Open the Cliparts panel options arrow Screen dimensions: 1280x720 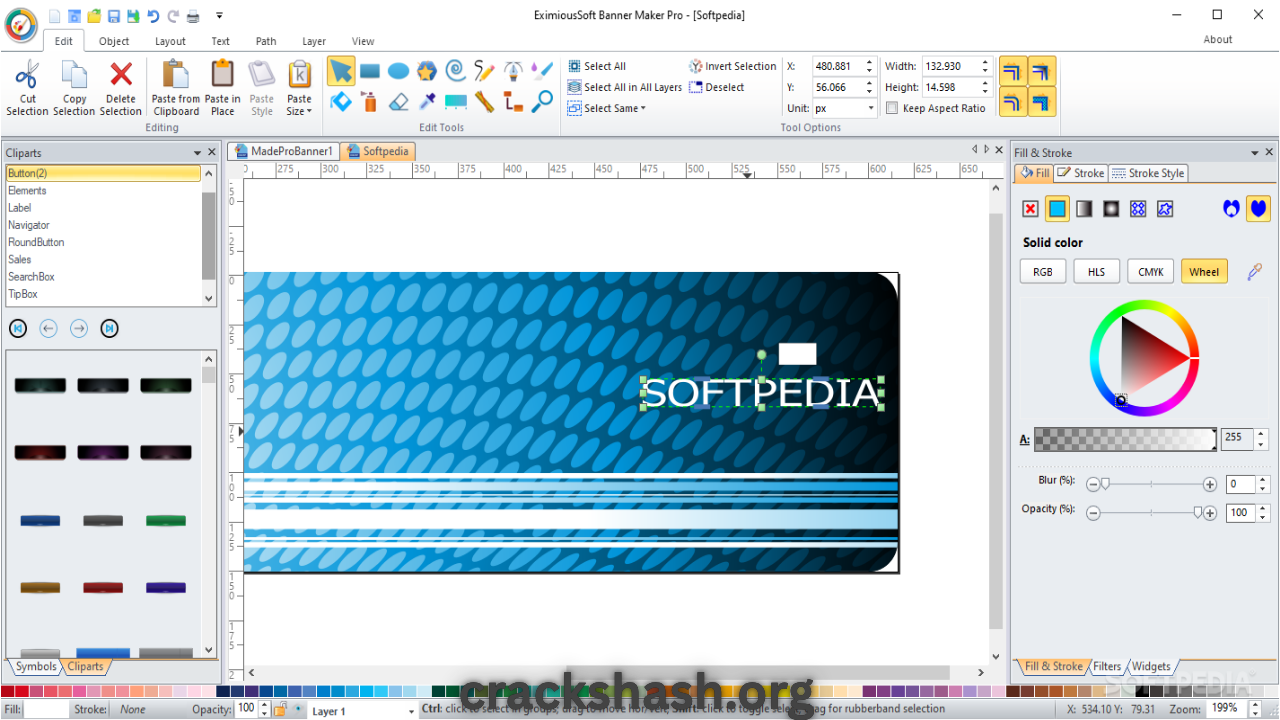click(x=198, y=152)
